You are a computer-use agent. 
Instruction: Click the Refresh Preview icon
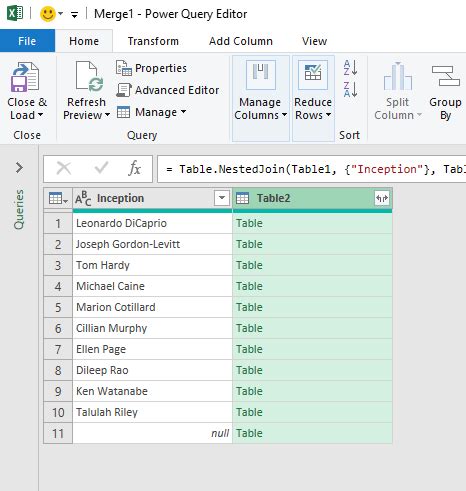[x=89, y=76]
